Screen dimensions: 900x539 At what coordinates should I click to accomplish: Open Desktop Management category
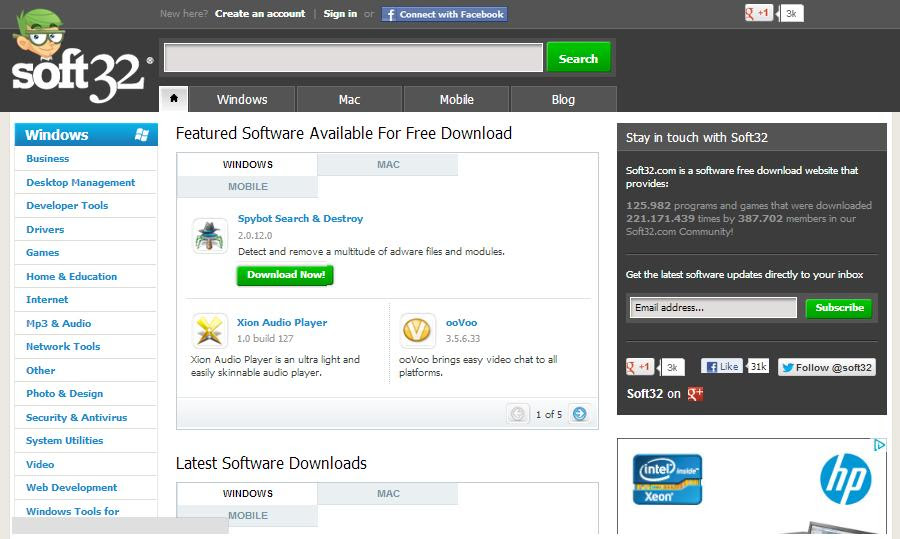[80, 183]
